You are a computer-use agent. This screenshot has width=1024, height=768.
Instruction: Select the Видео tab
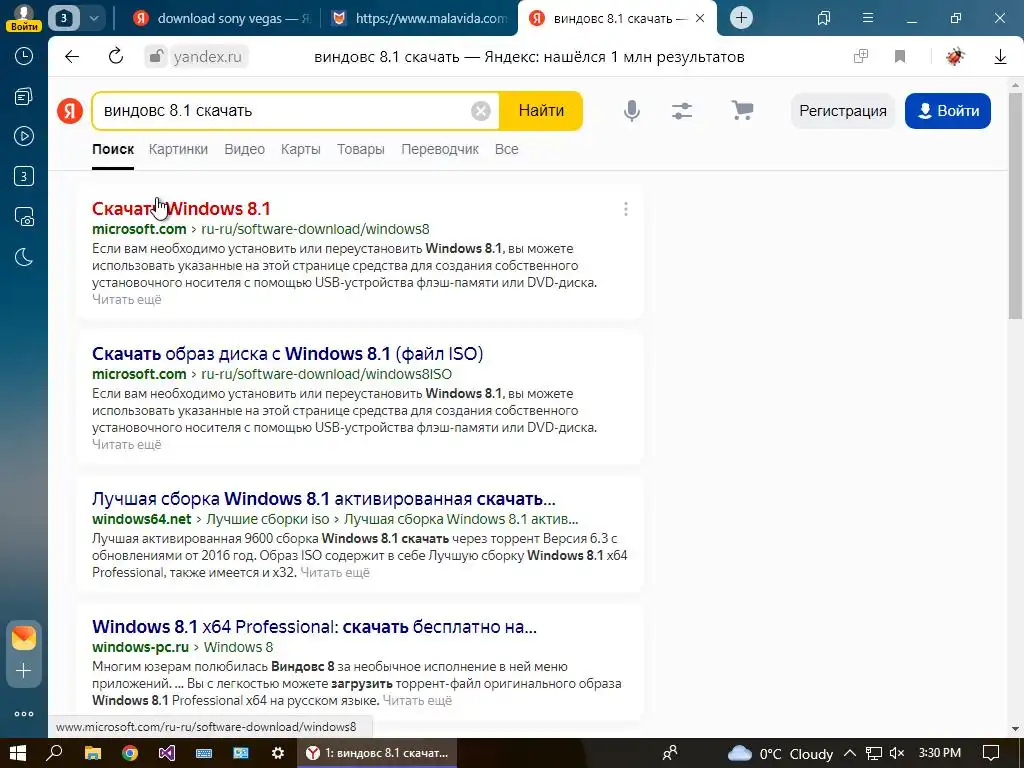(244, 150)
